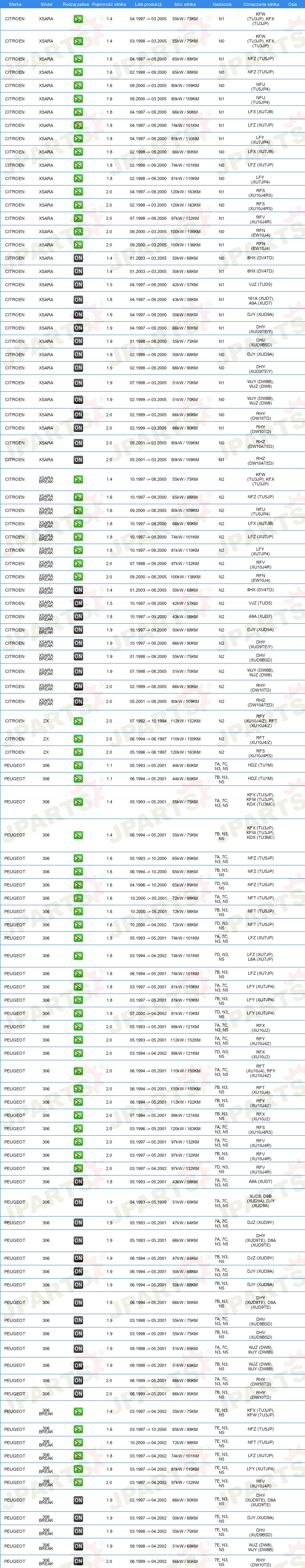
Task: Select the date cell '06.1994 -> 06.1997'
Action: pos(148,739)
